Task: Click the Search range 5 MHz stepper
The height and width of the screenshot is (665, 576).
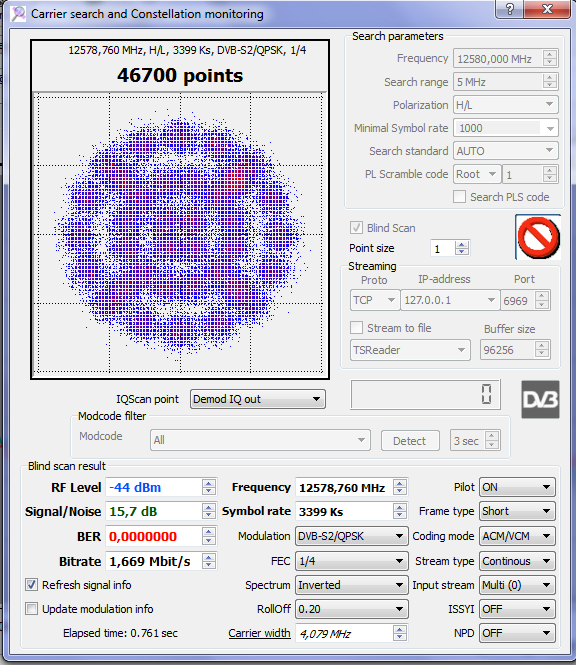Action: click(x=550, y=81)
